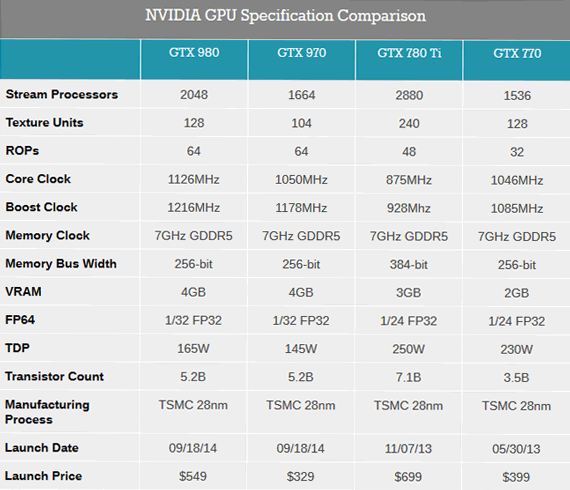Image resolution: width=570 pixels, height=490 pixels.
Task: Click the Memory Clock row label
Action: click(x=47, y=235)
